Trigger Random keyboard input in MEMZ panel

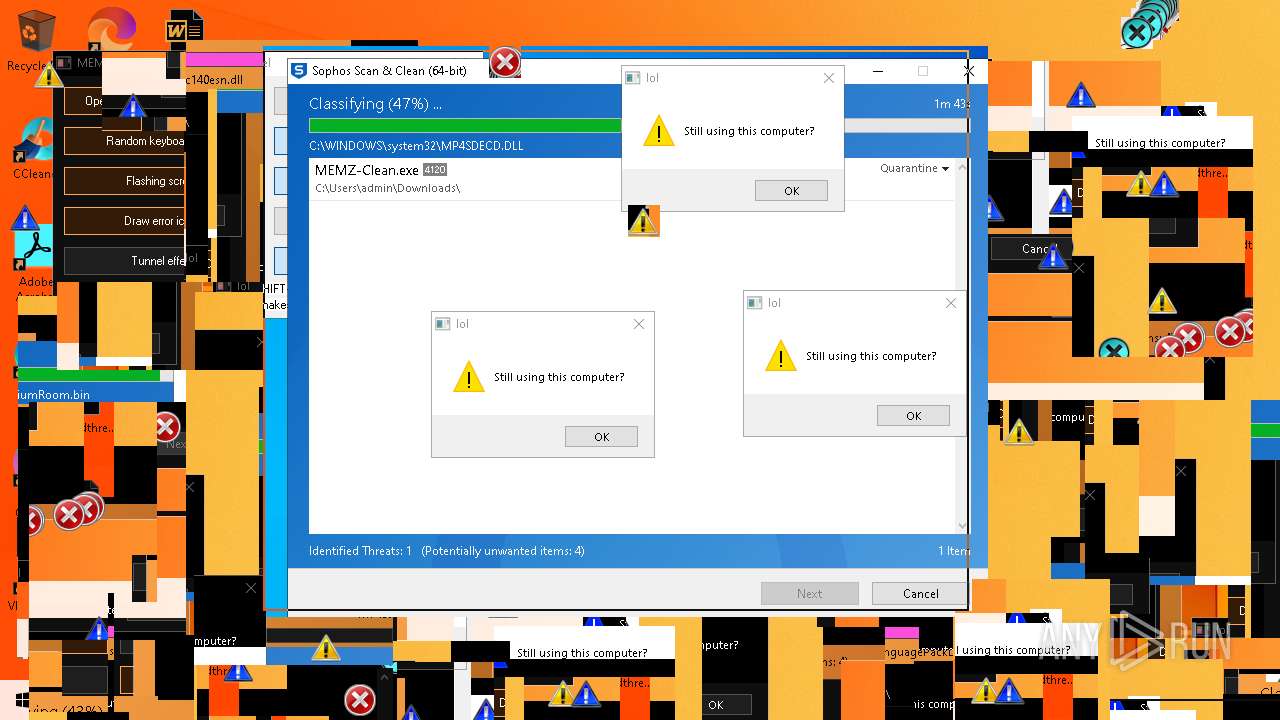125,141
